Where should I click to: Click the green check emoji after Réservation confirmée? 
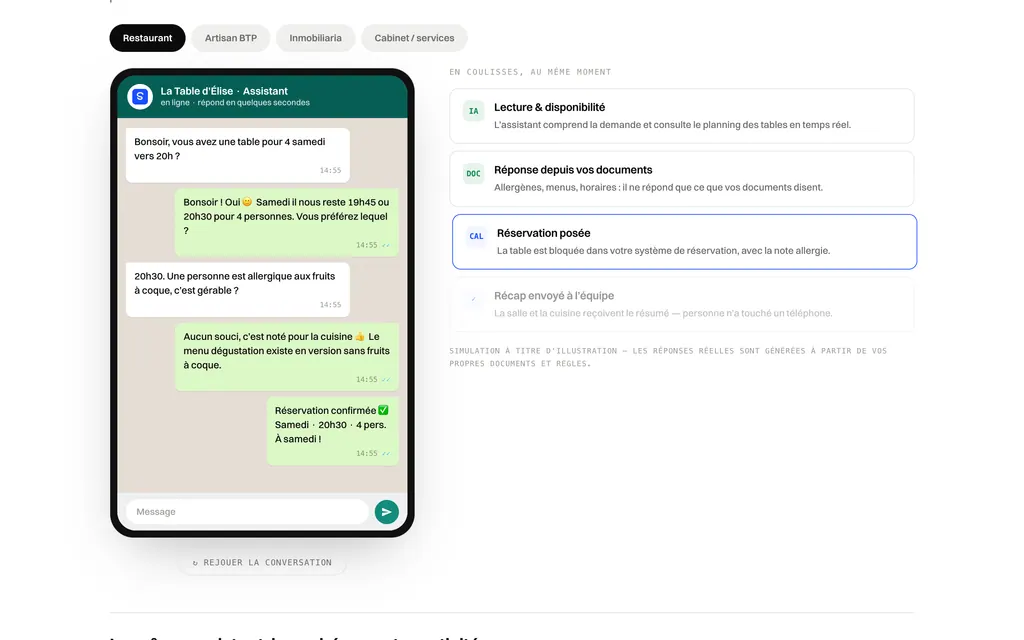tap(383, 410)
